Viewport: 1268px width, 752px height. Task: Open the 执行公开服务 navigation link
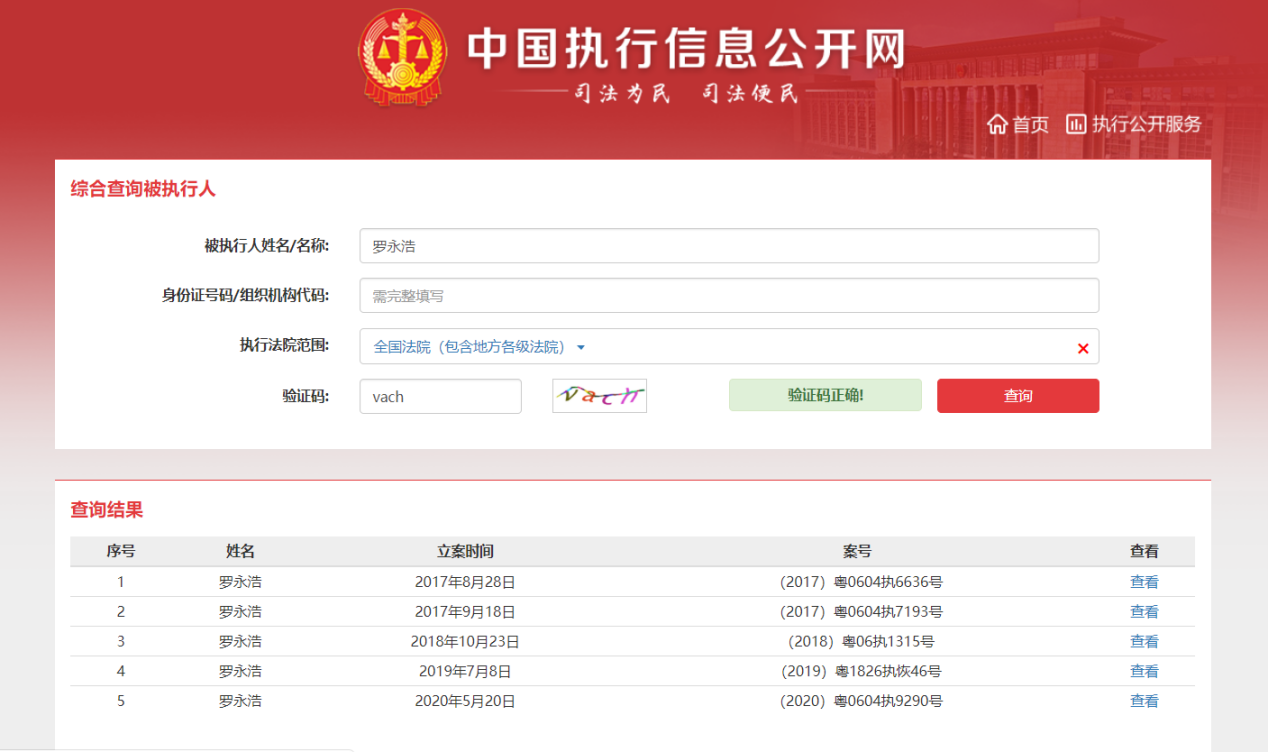(1146, 124)
